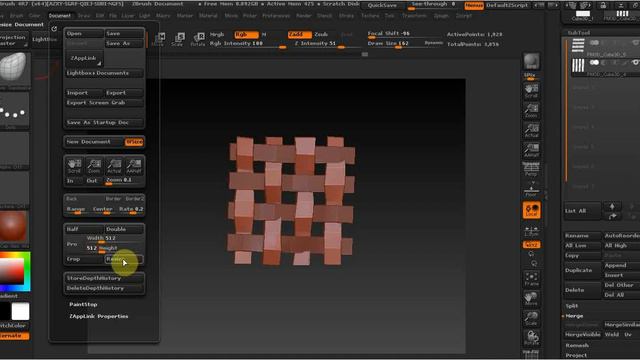Expand the Project section in SubTool

[x=576, y=356]
